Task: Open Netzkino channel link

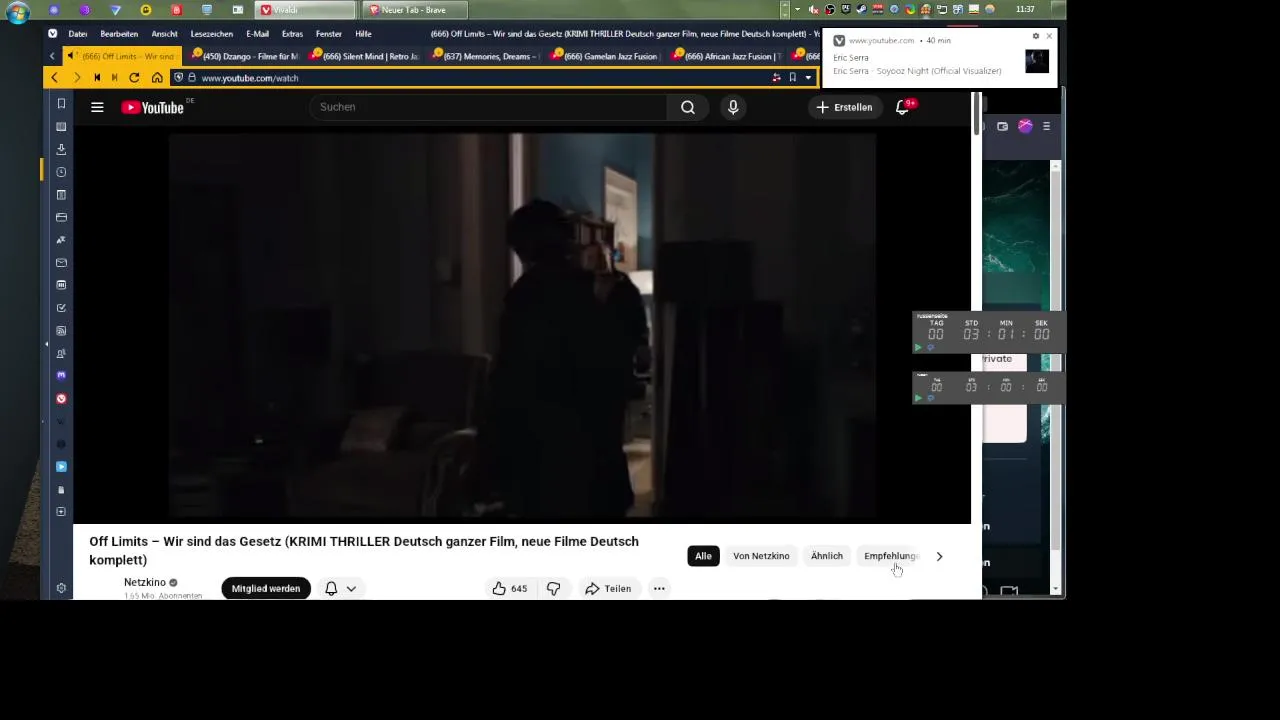Action: 145,582
